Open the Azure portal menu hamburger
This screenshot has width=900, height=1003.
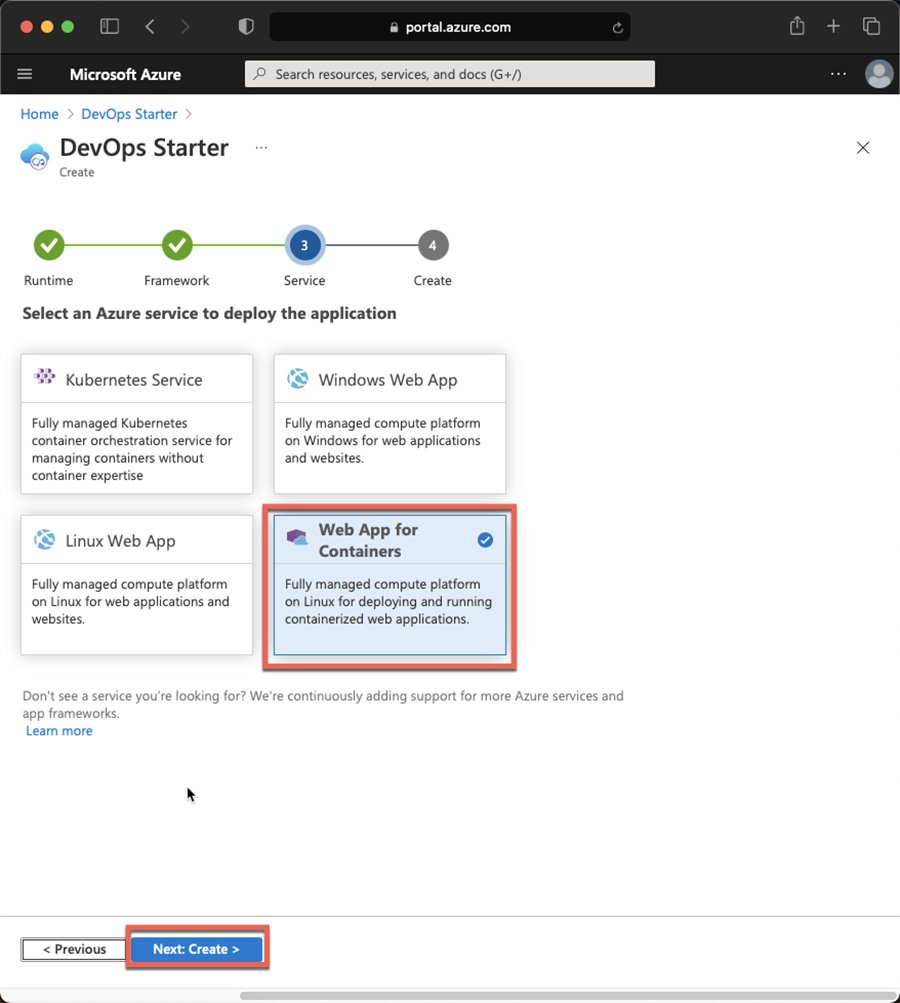[x=24, y=74]
